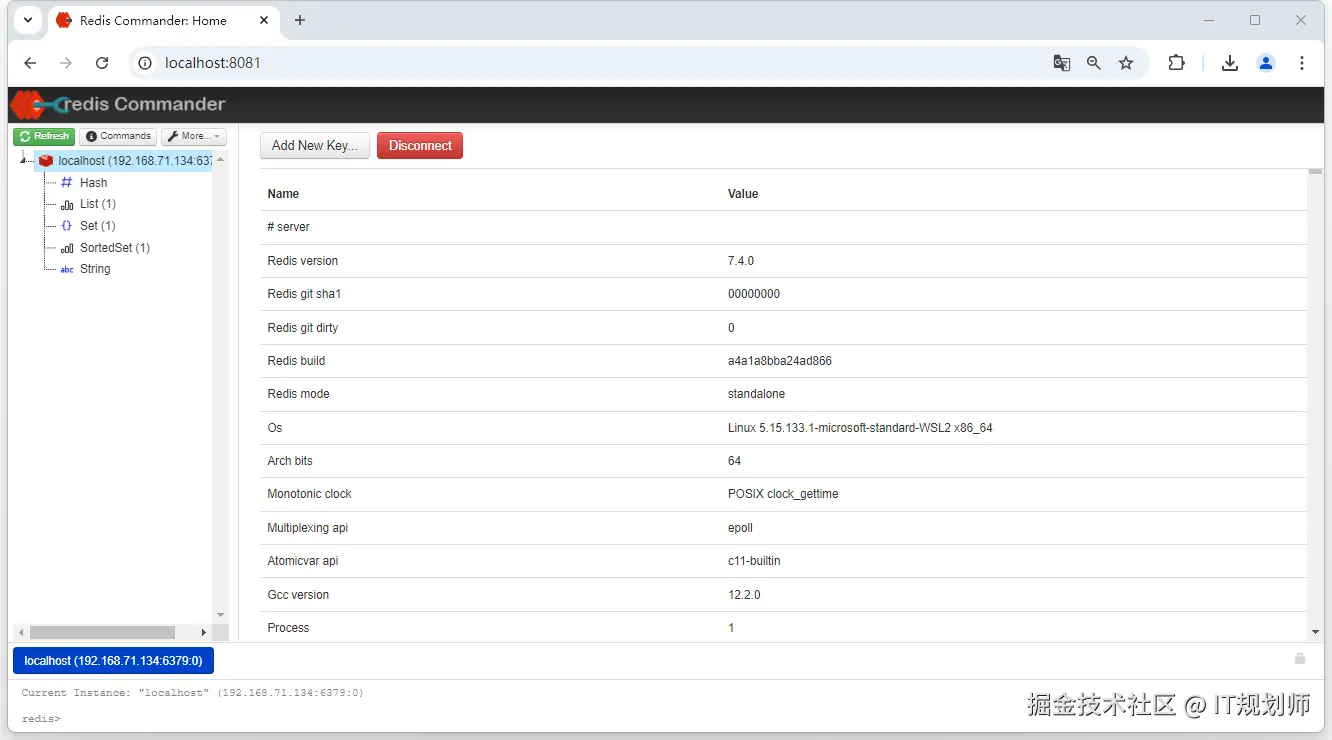Click the Process row label
1332x740 pixels.
(288, 628)
